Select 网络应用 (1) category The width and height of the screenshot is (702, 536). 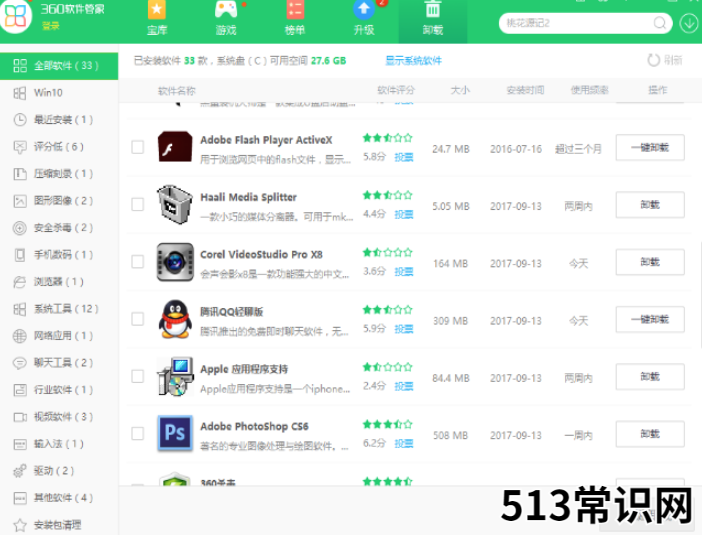[59, 335]
